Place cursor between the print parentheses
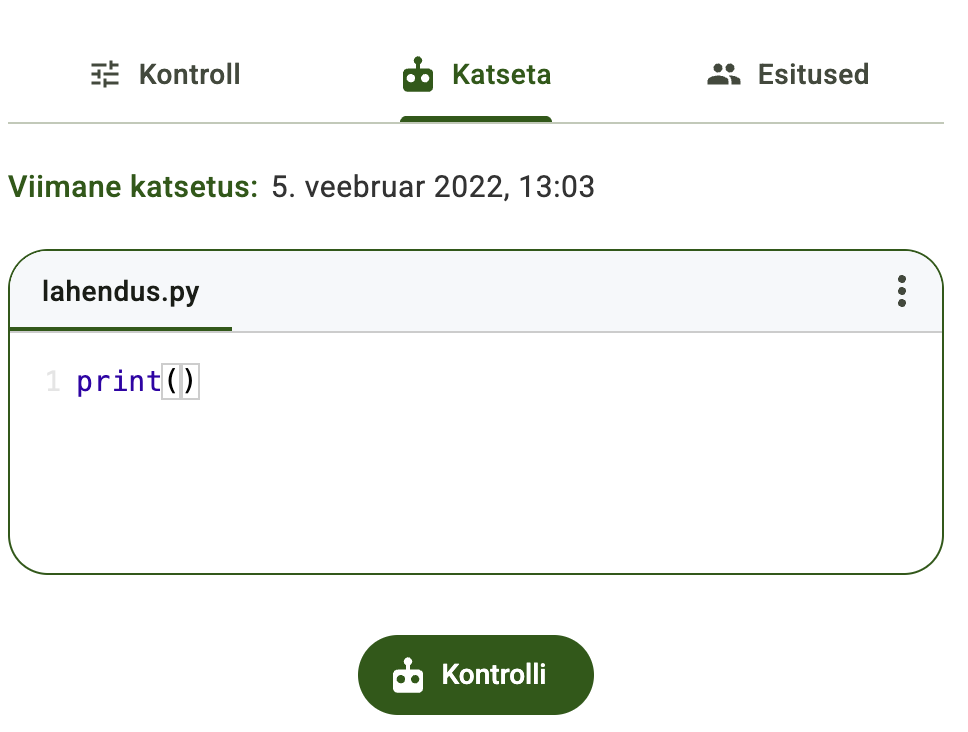 pos(181,381)
